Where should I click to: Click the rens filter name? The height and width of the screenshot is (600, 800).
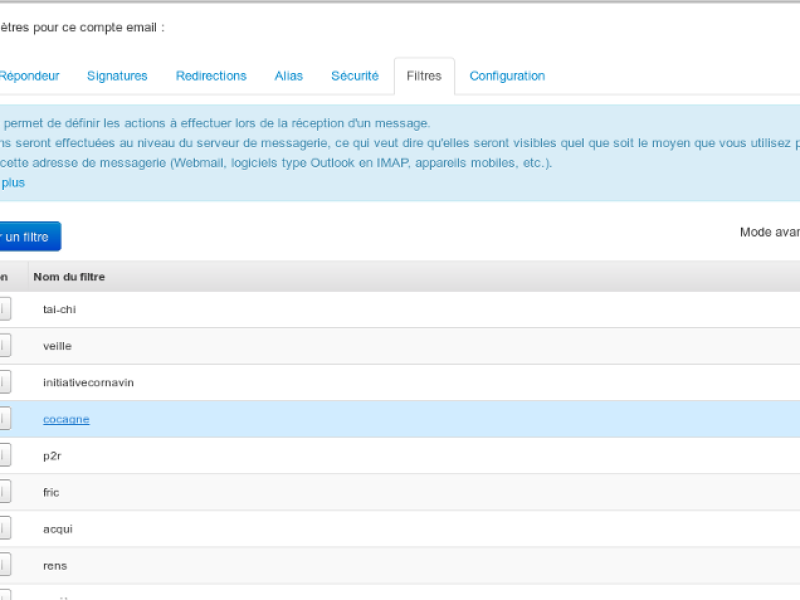[x=55, y=566]
